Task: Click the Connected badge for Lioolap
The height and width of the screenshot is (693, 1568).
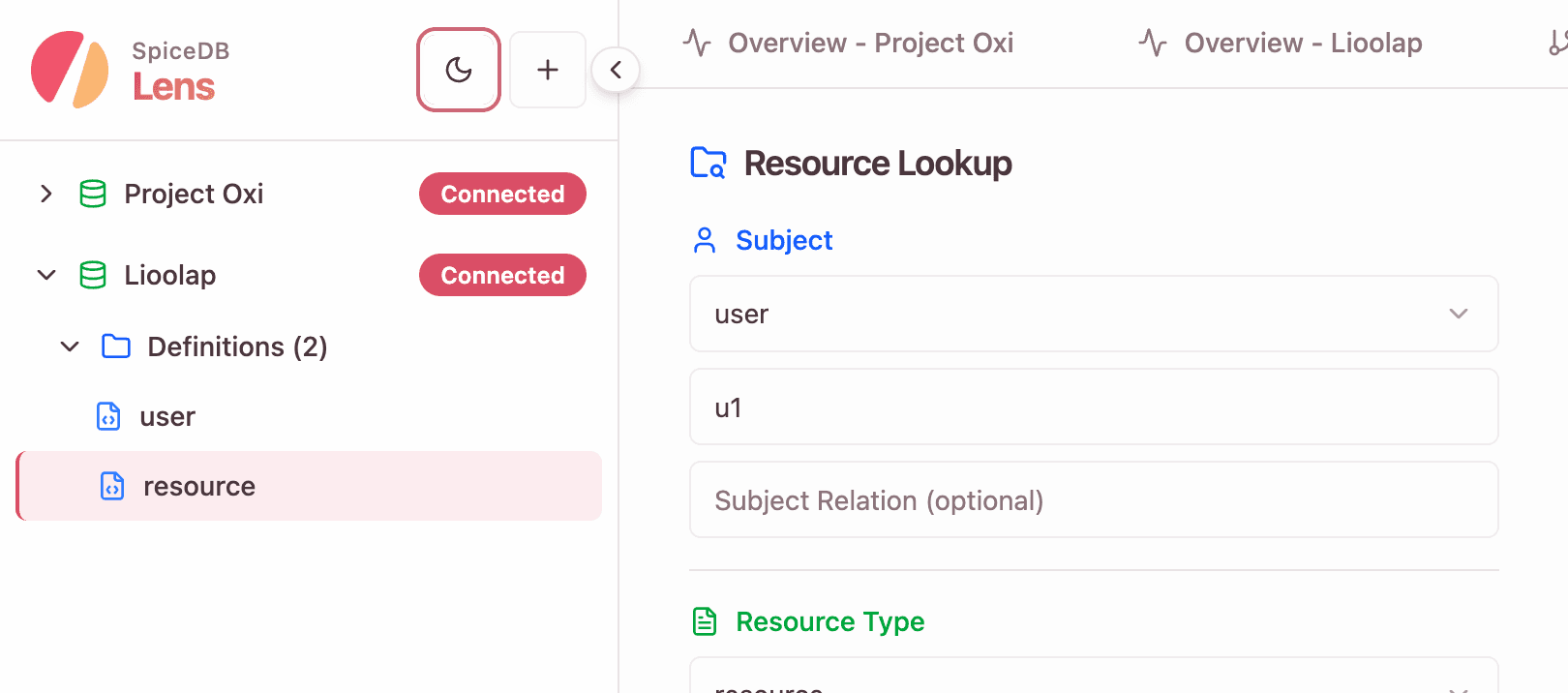Action: coord(502,276)
